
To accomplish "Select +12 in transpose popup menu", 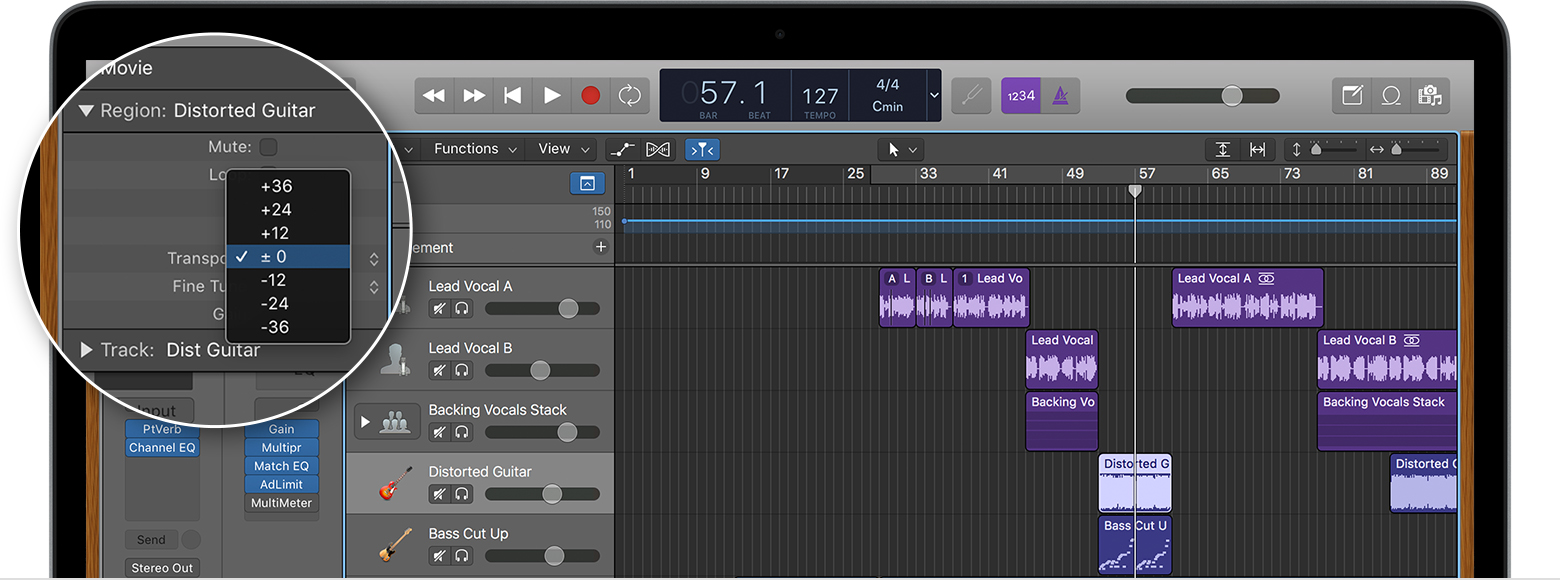I will coord(288,233).
